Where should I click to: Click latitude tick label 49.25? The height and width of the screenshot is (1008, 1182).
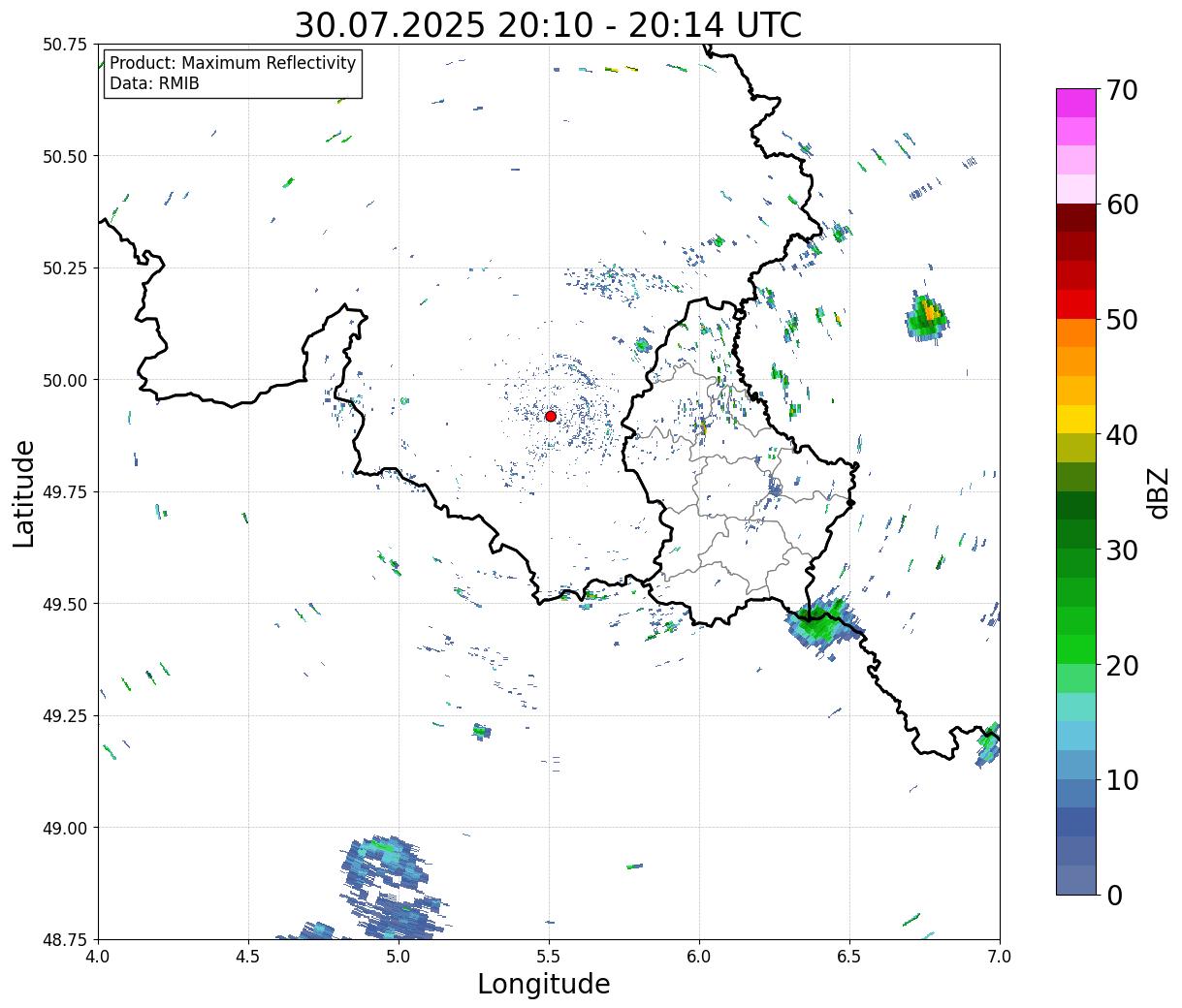coord(65,715)
